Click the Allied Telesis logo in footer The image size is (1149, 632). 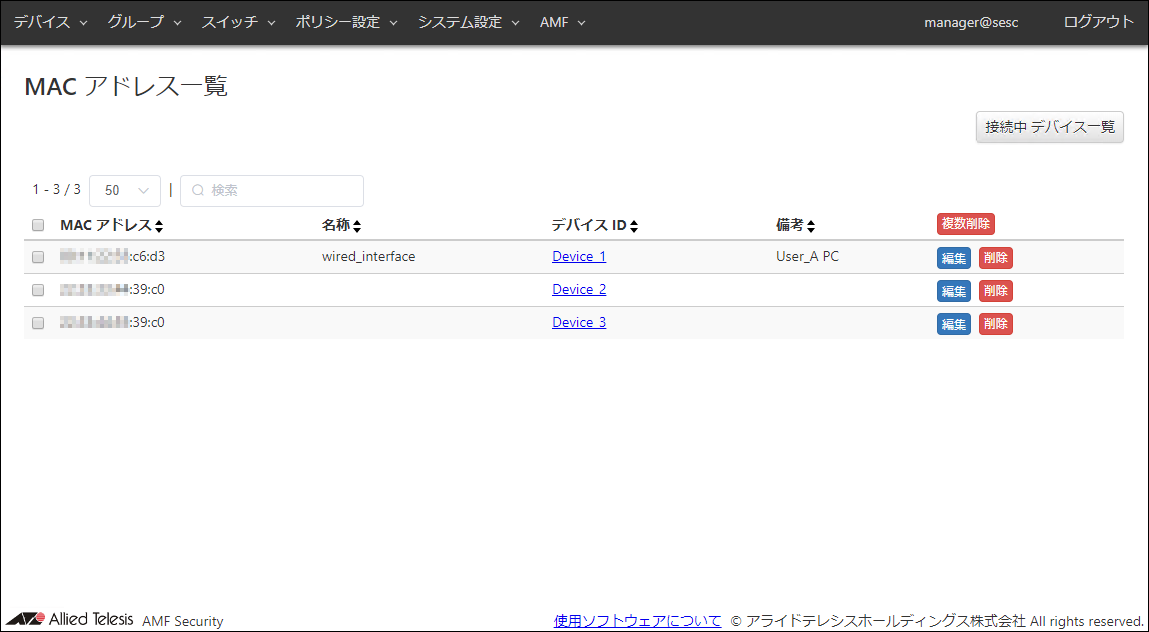(70, 619)
